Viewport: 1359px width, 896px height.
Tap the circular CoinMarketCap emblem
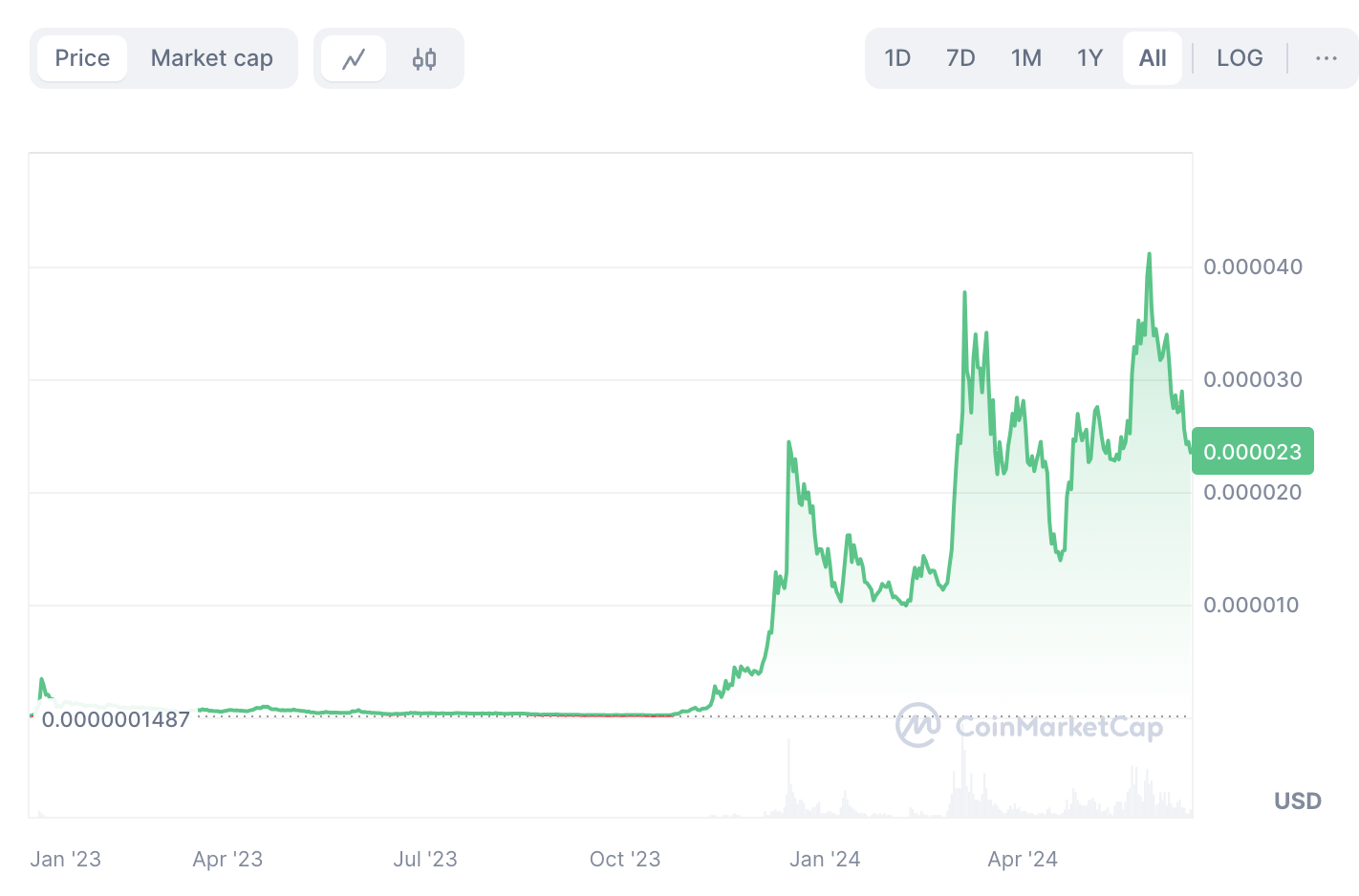917,726
